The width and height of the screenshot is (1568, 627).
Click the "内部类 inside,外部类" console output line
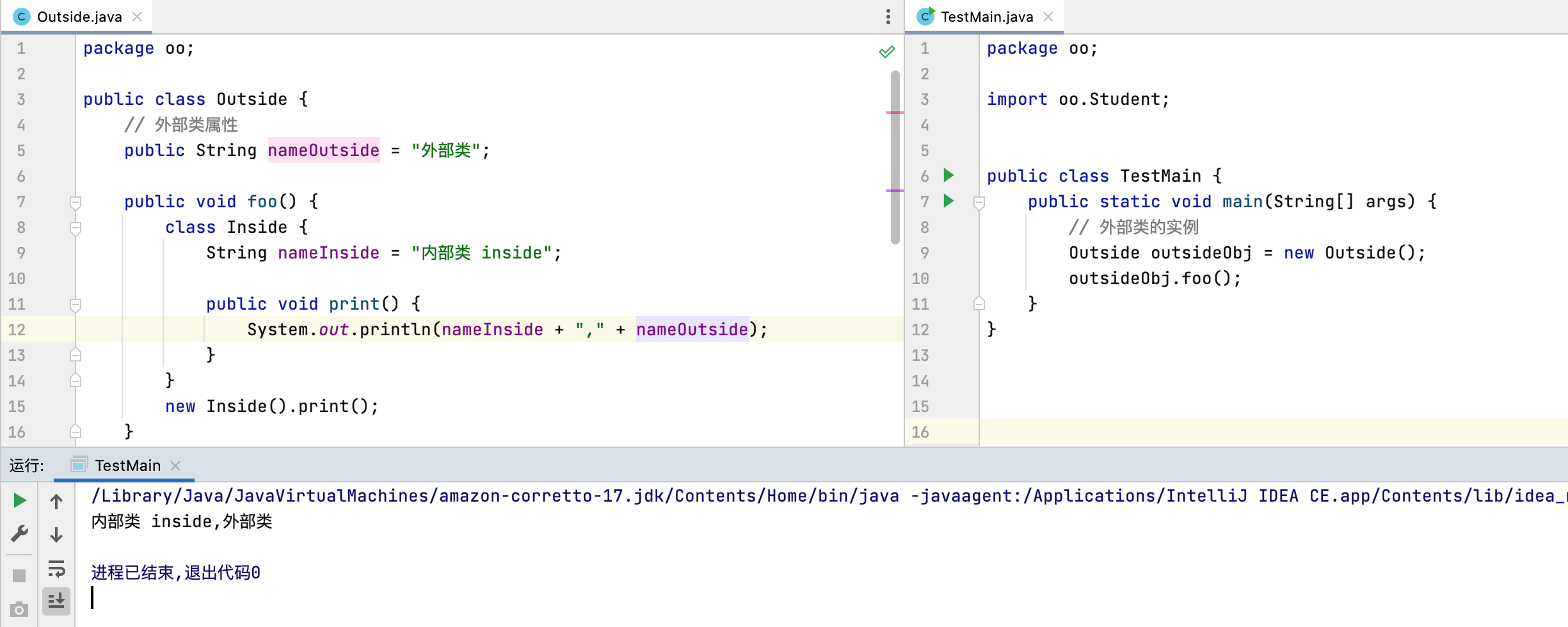point(182,521)
